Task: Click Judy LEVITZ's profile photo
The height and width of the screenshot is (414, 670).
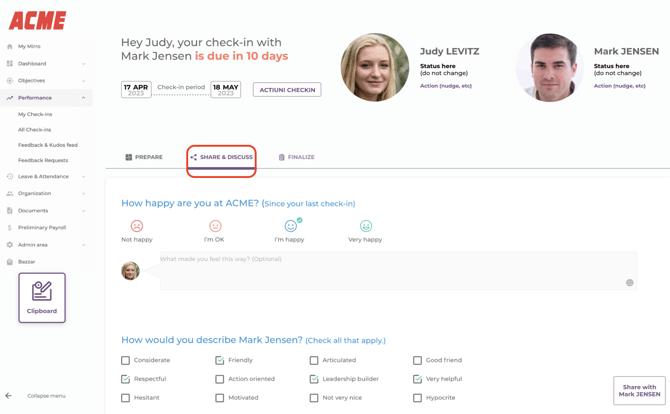Action: [374, 67]
